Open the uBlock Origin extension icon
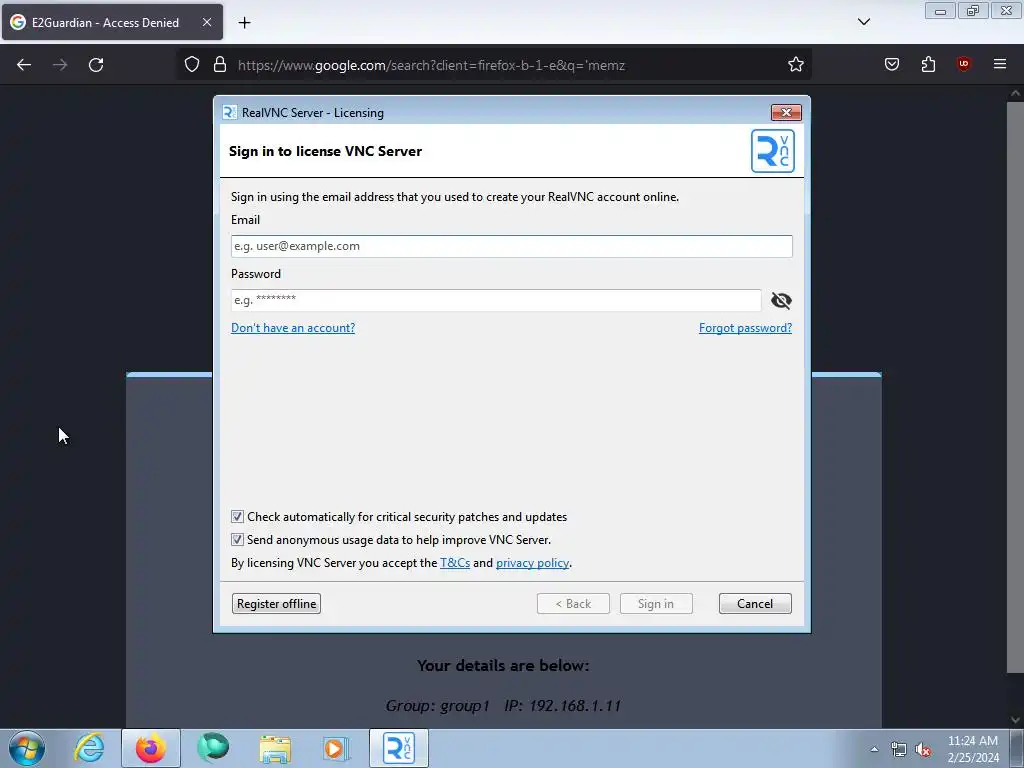Image resolution: width=1024 pixels, height=768 pixels. [x=963, y=64]
